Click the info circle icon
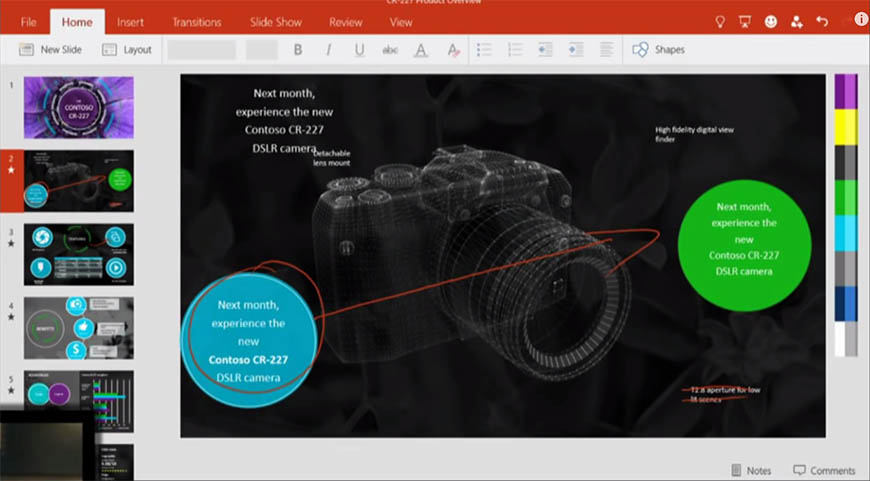870x481 pixels. coord(861,19)
